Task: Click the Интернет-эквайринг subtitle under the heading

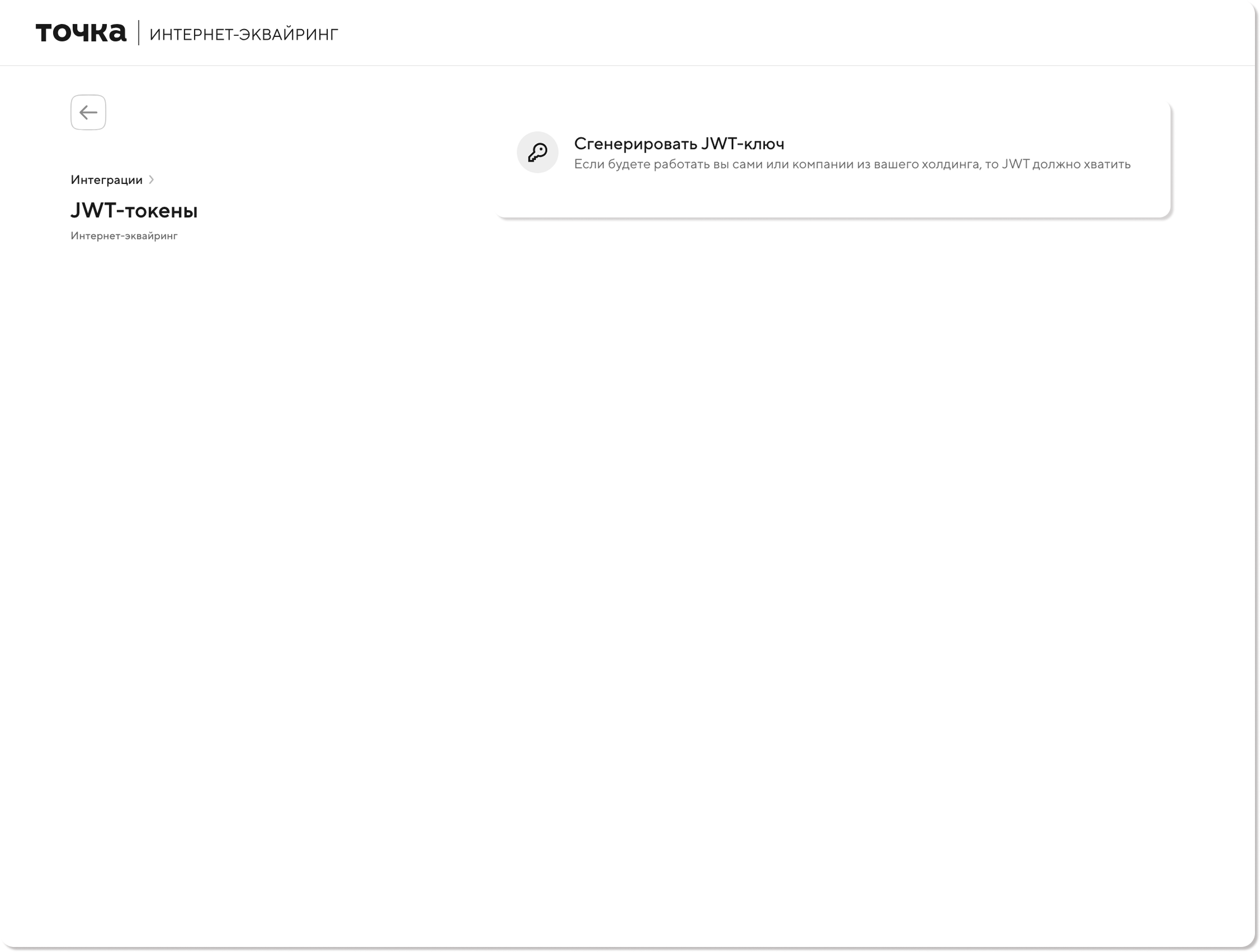Action: [124, 236]
